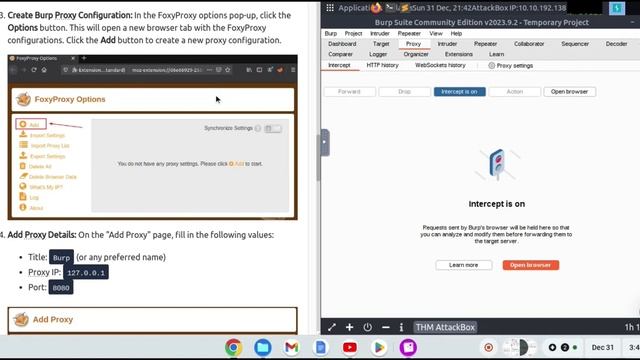Click the Proxy settings gear icon
The width and height of the screenshot is (640, 360).
coord(491,65)
